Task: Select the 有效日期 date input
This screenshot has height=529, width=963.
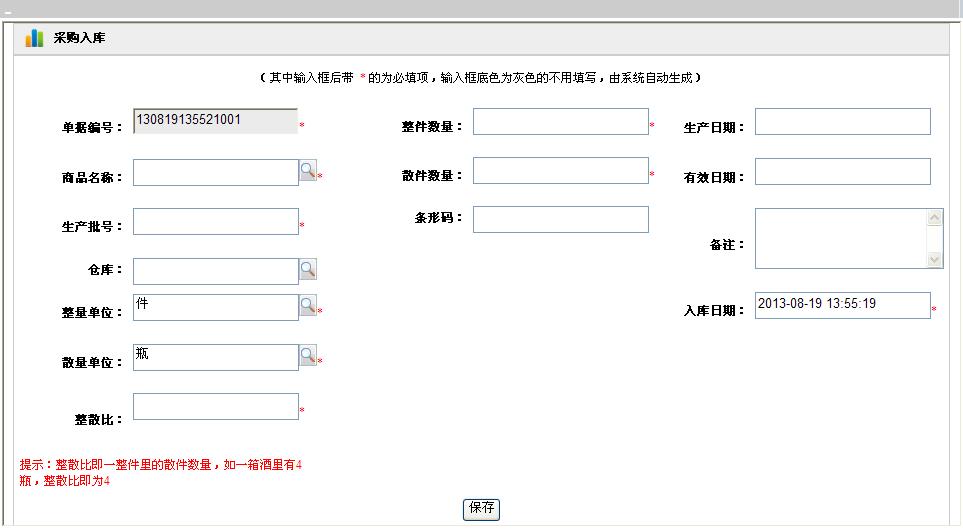Action: [842, 172]
